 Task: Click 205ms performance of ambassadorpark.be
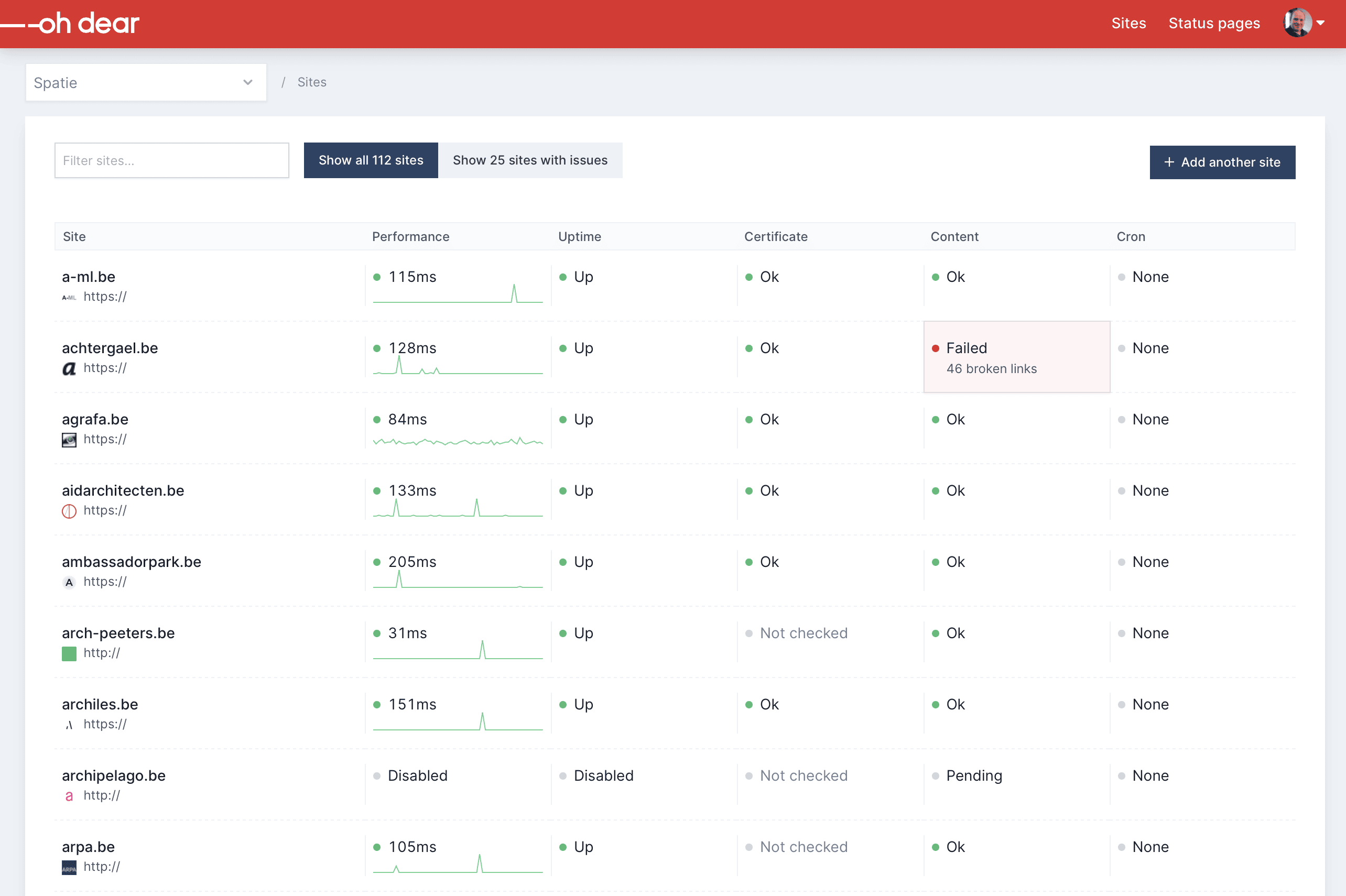tap(412, 562)
